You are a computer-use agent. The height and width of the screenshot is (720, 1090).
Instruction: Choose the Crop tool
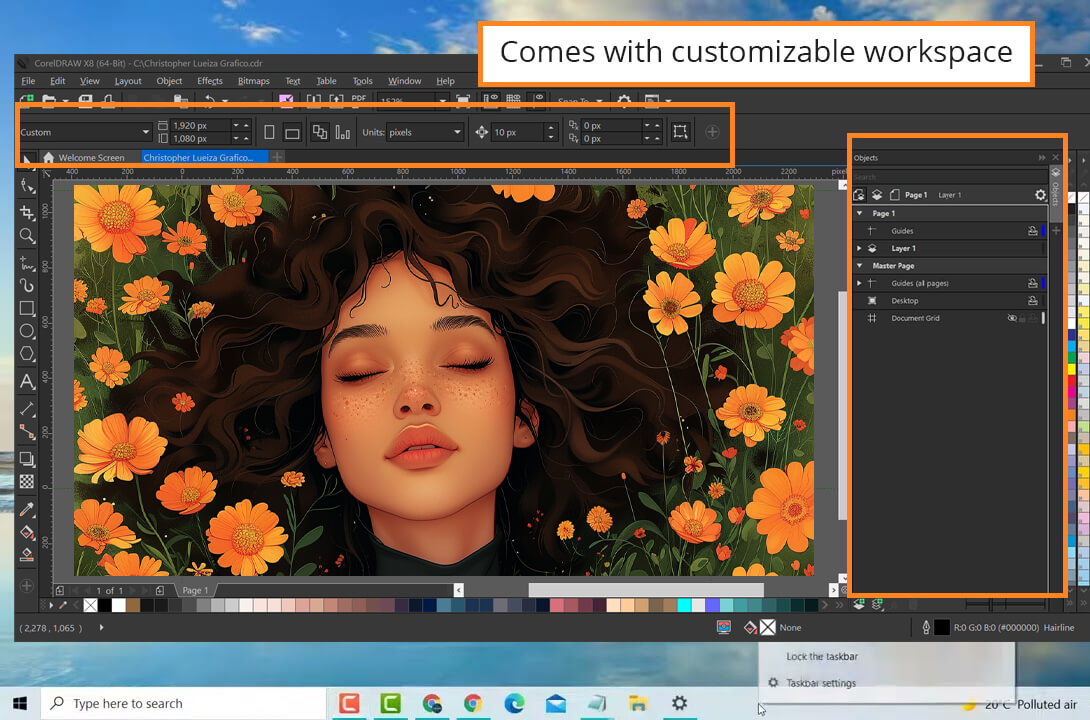point(27,212)
